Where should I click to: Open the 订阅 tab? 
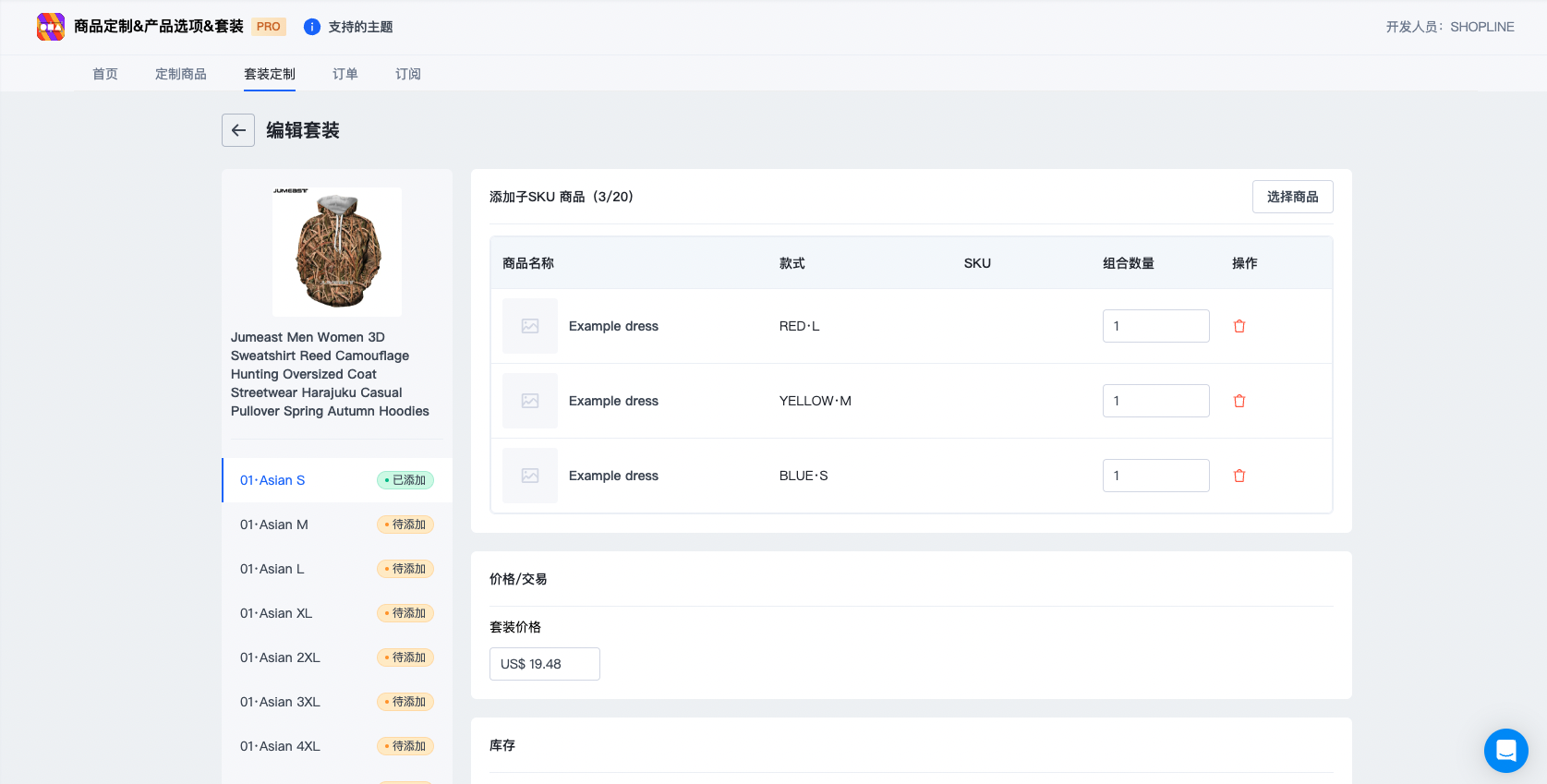pos(408,74)
